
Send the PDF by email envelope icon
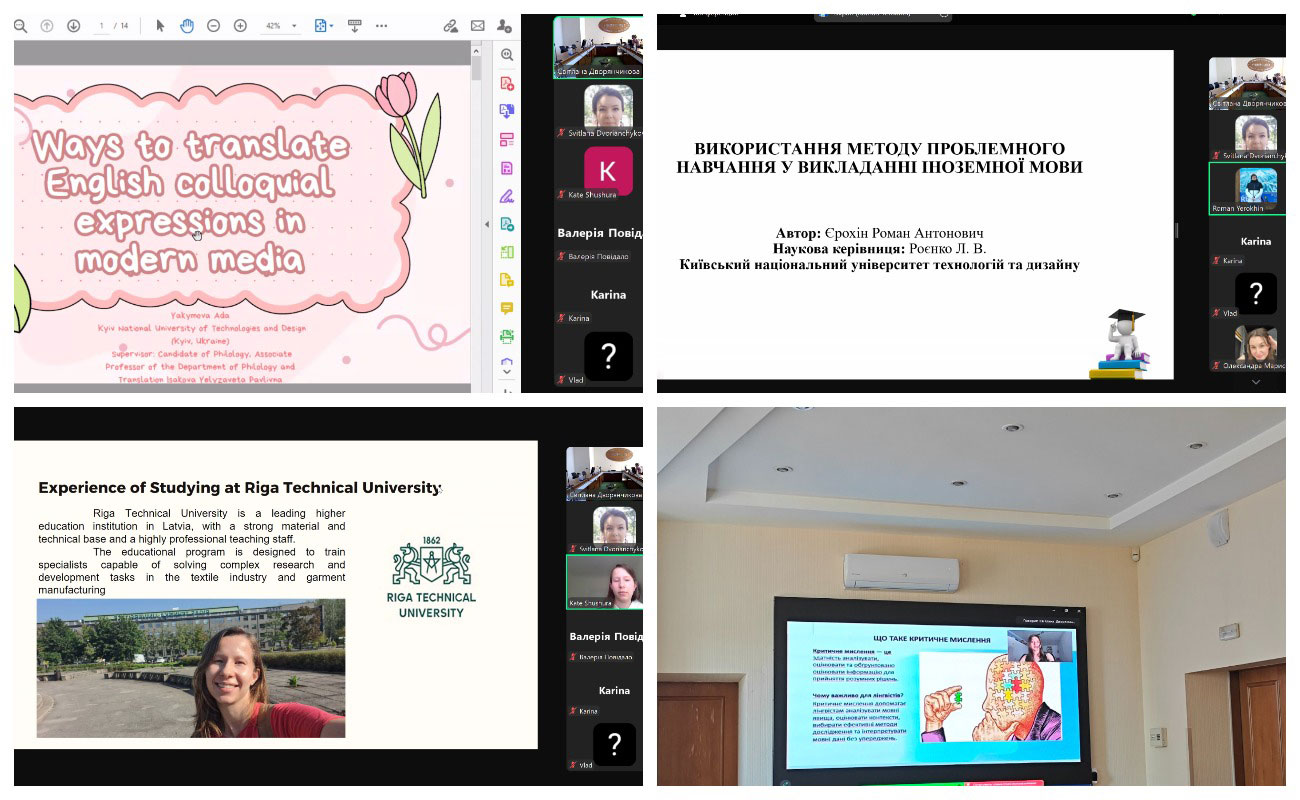[478, 26]
